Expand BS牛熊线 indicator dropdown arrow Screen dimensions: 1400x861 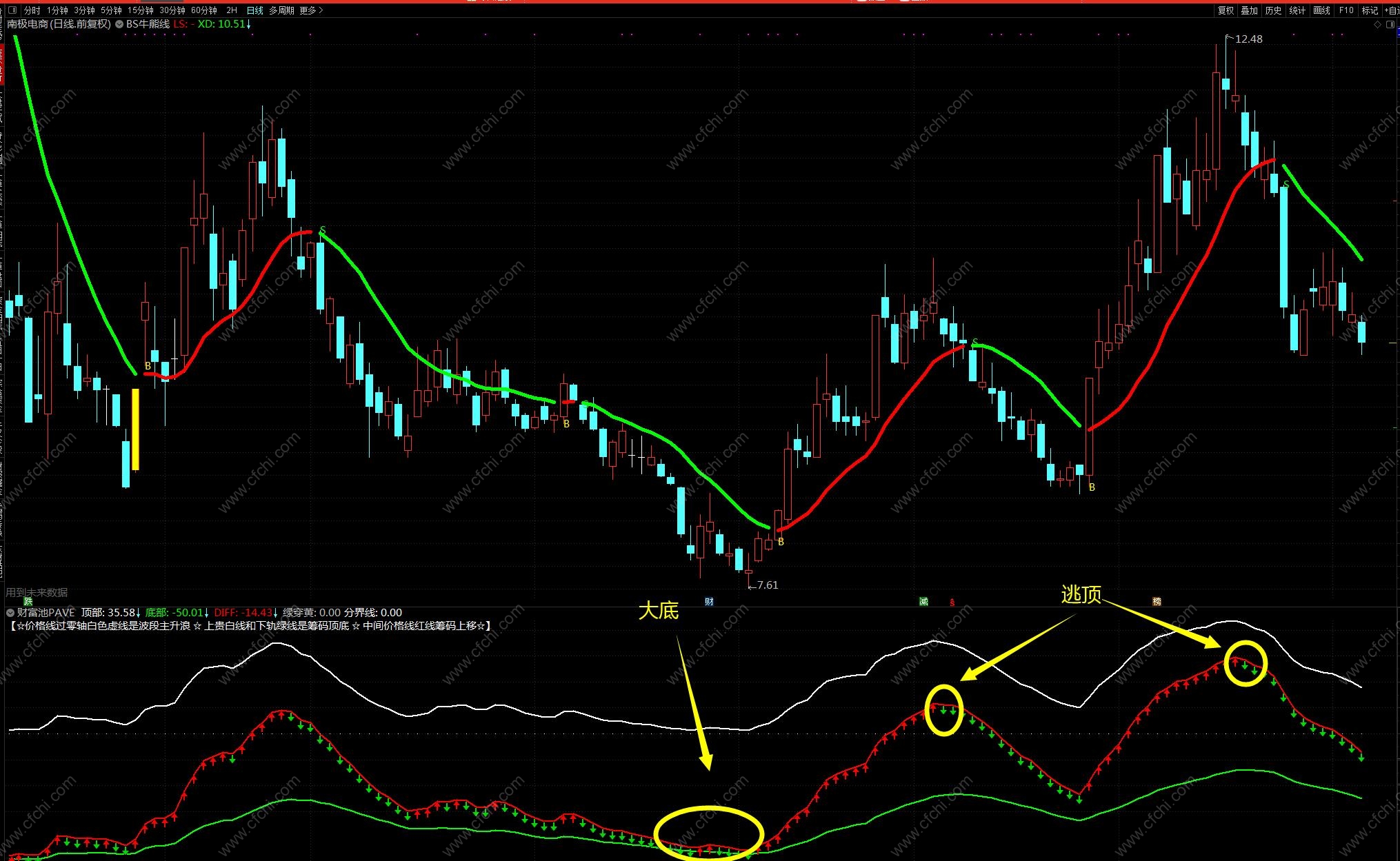pyautogui.click(x=120, y=24)
